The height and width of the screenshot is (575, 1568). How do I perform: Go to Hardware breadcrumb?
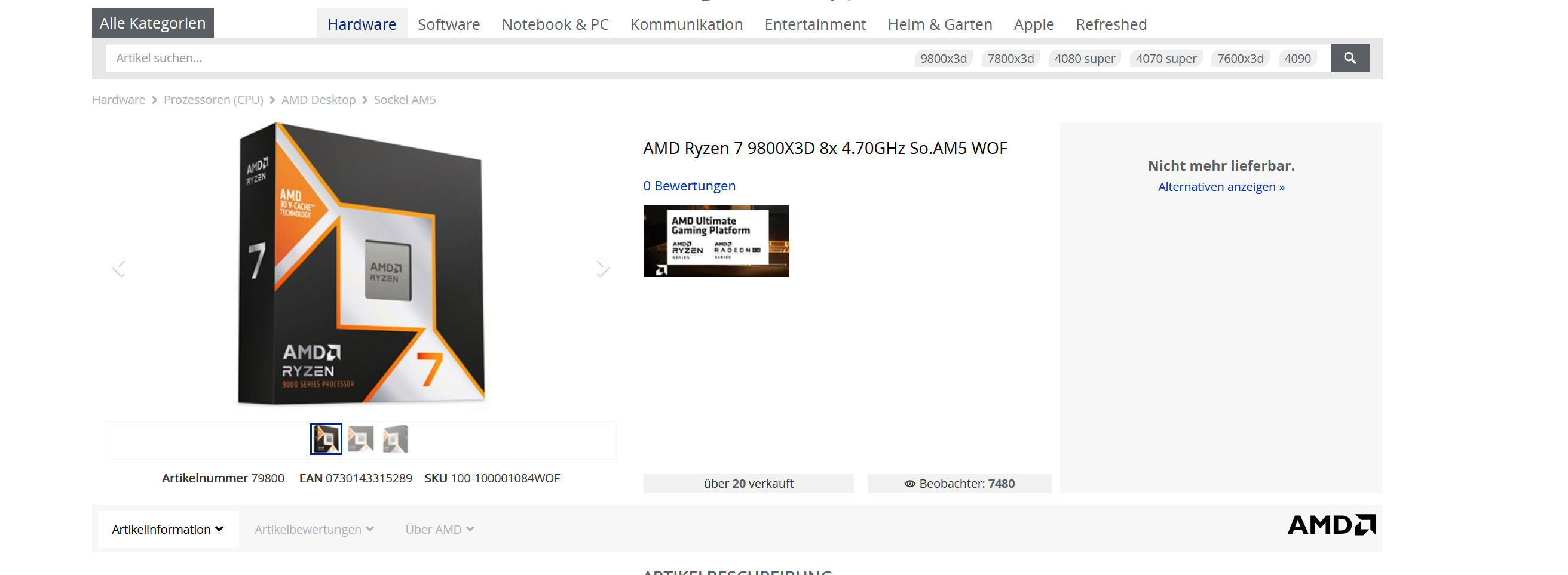pyautogui.click(x=119, y=100)
